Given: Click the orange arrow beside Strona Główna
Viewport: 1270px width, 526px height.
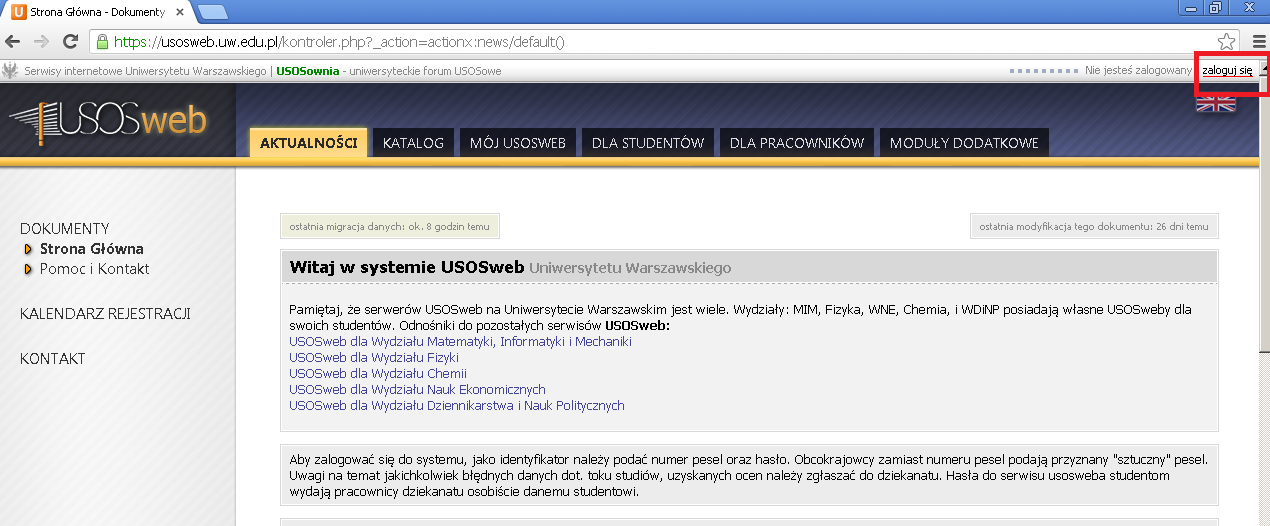Looking at the screenshot, I should point(29,249).
